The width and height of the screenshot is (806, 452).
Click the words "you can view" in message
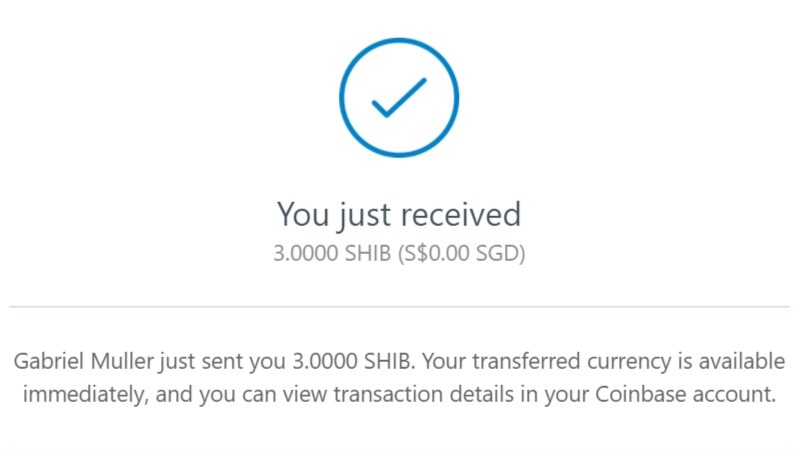(x=263, y=395)
